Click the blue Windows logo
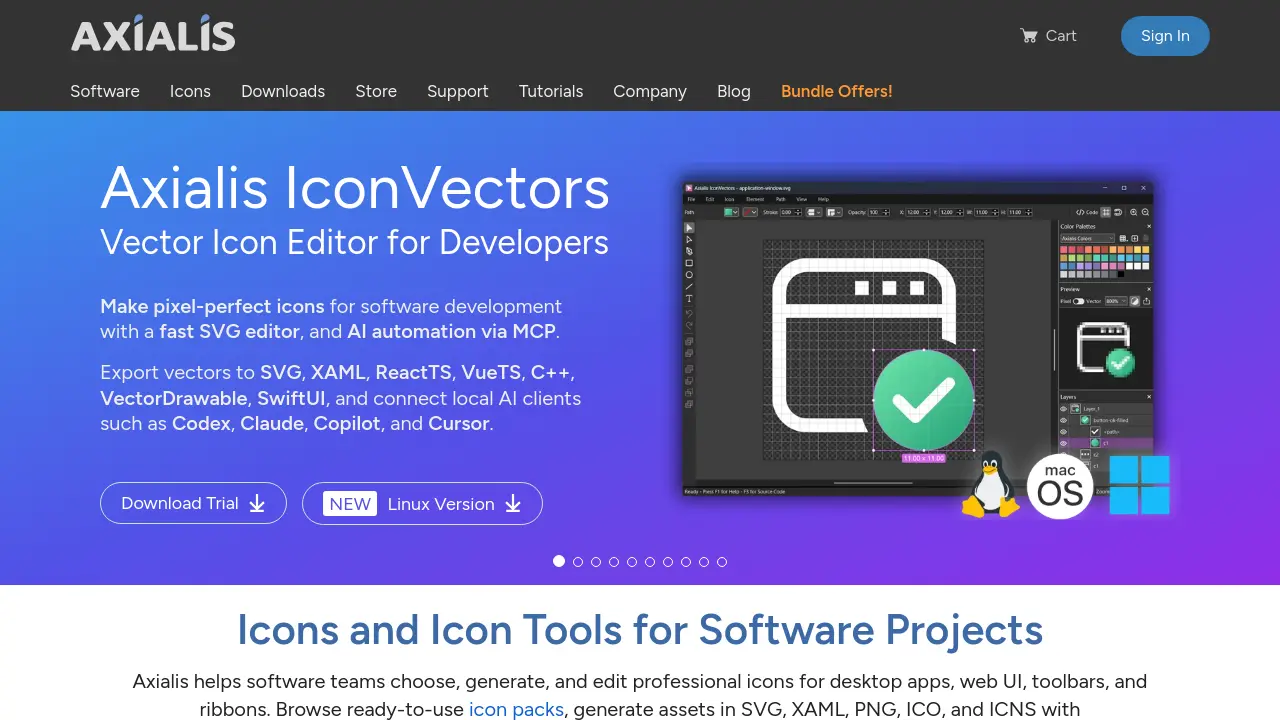The image size is (1280, 720). pyautogui.click(x=1139, y=485)
